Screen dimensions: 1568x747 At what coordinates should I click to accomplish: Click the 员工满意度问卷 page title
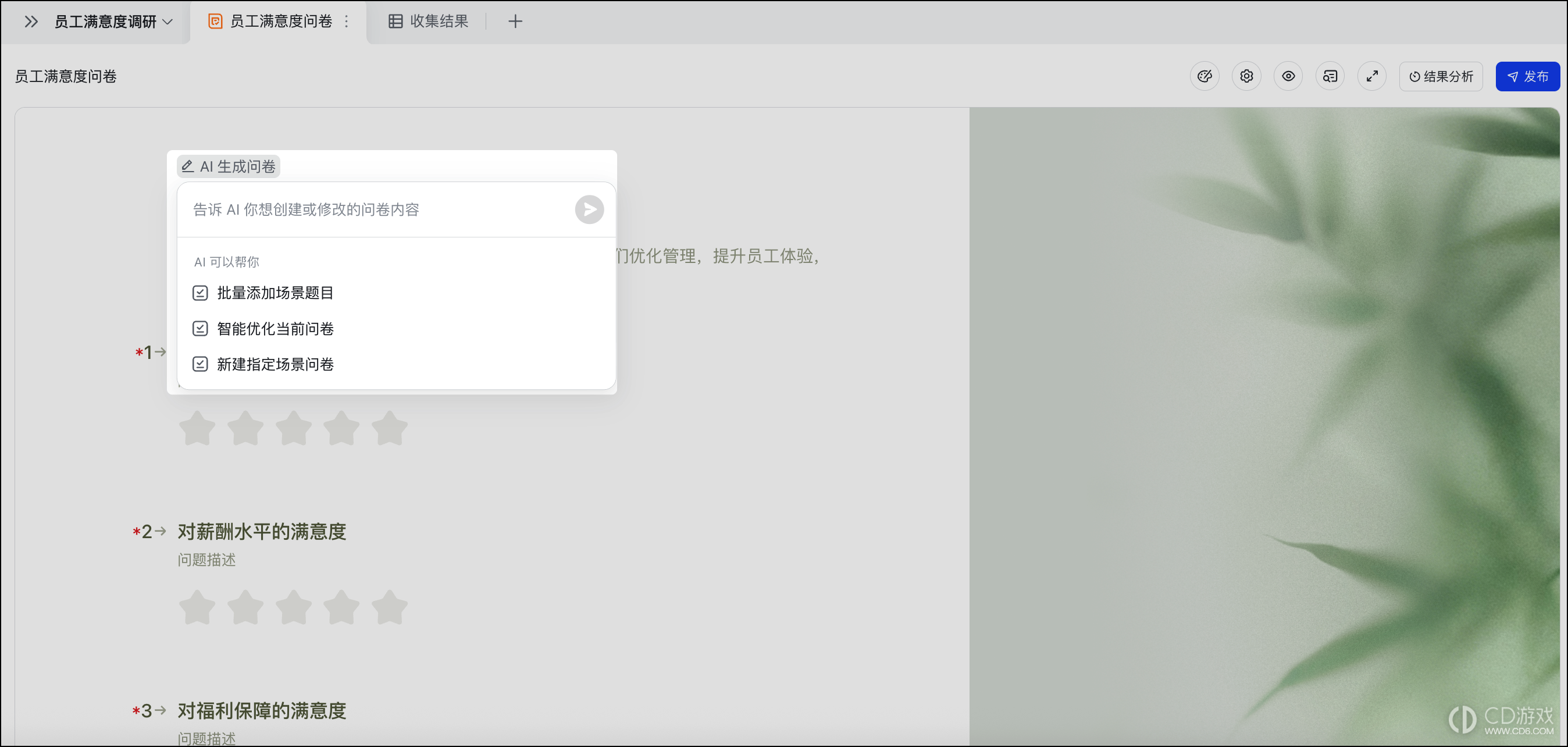pos(66,76)
